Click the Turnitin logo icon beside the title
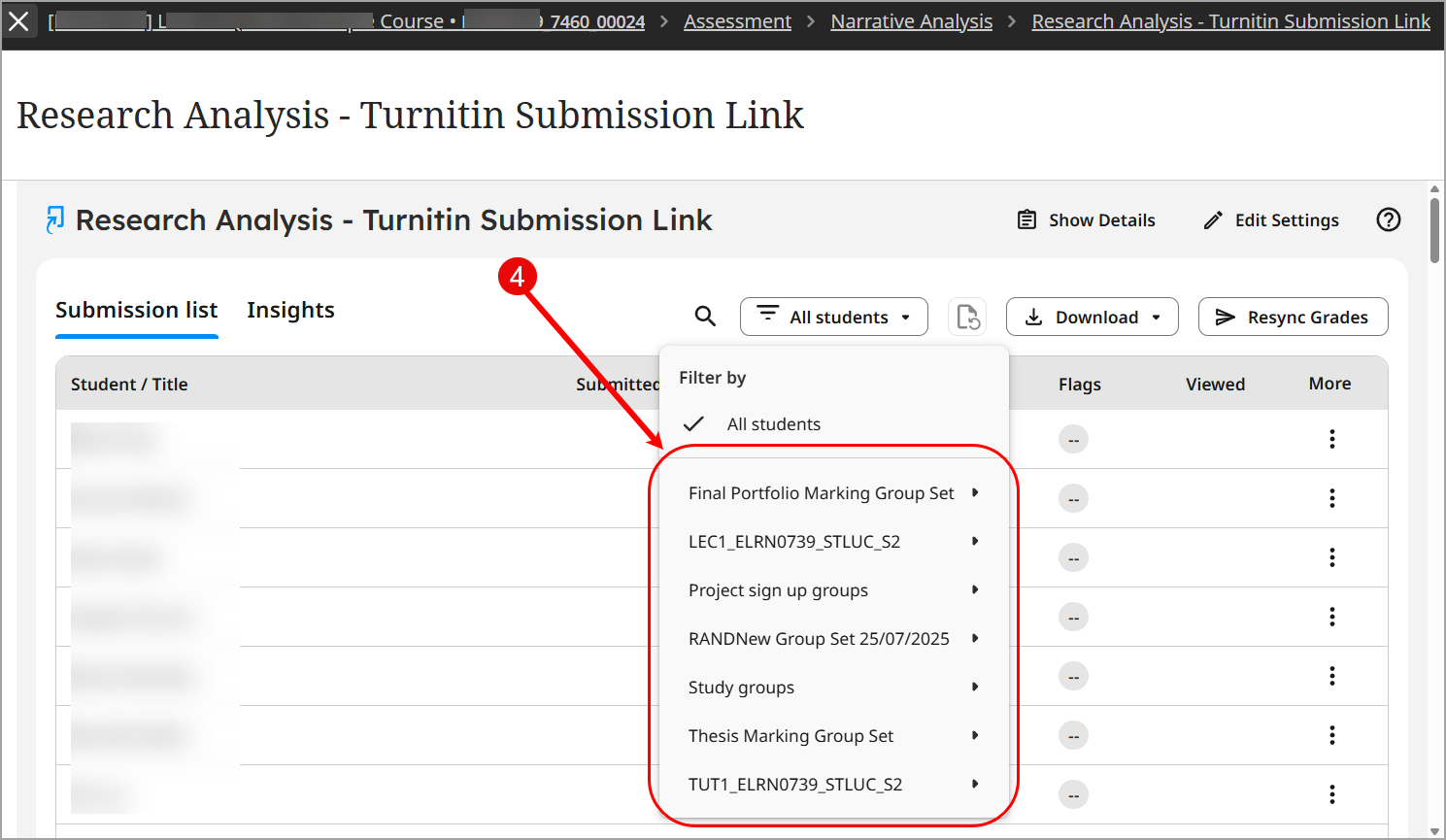The image size is (1446, 840). pos(55,220)
